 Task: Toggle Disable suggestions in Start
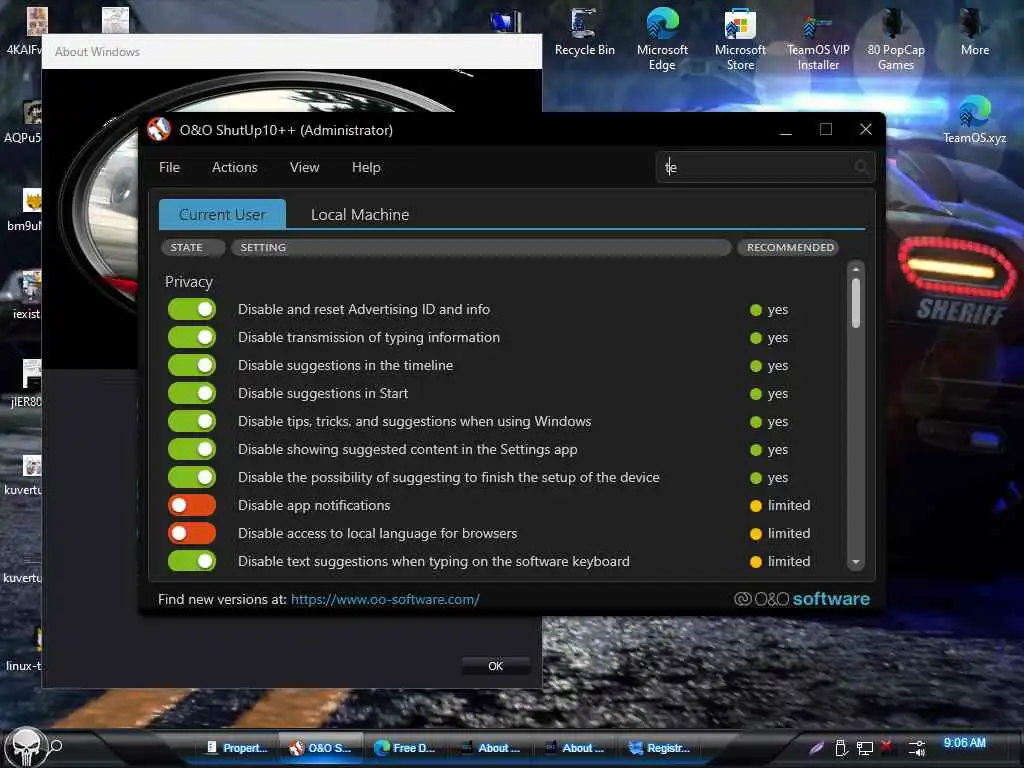point(191,394)
